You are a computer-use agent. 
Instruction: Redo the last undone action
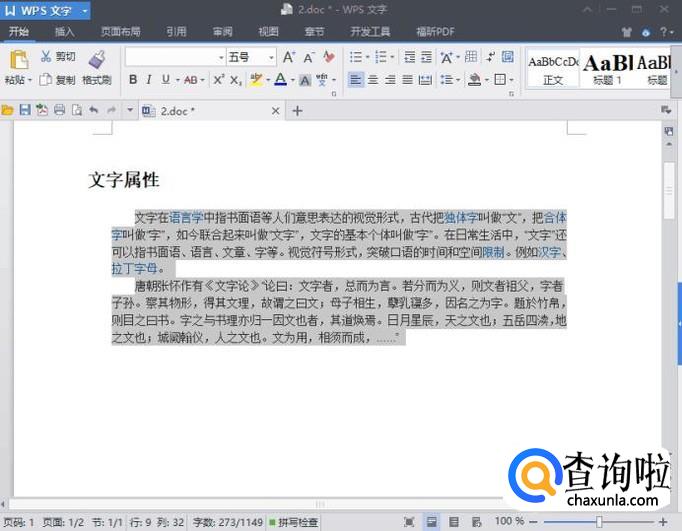point(111,110)
